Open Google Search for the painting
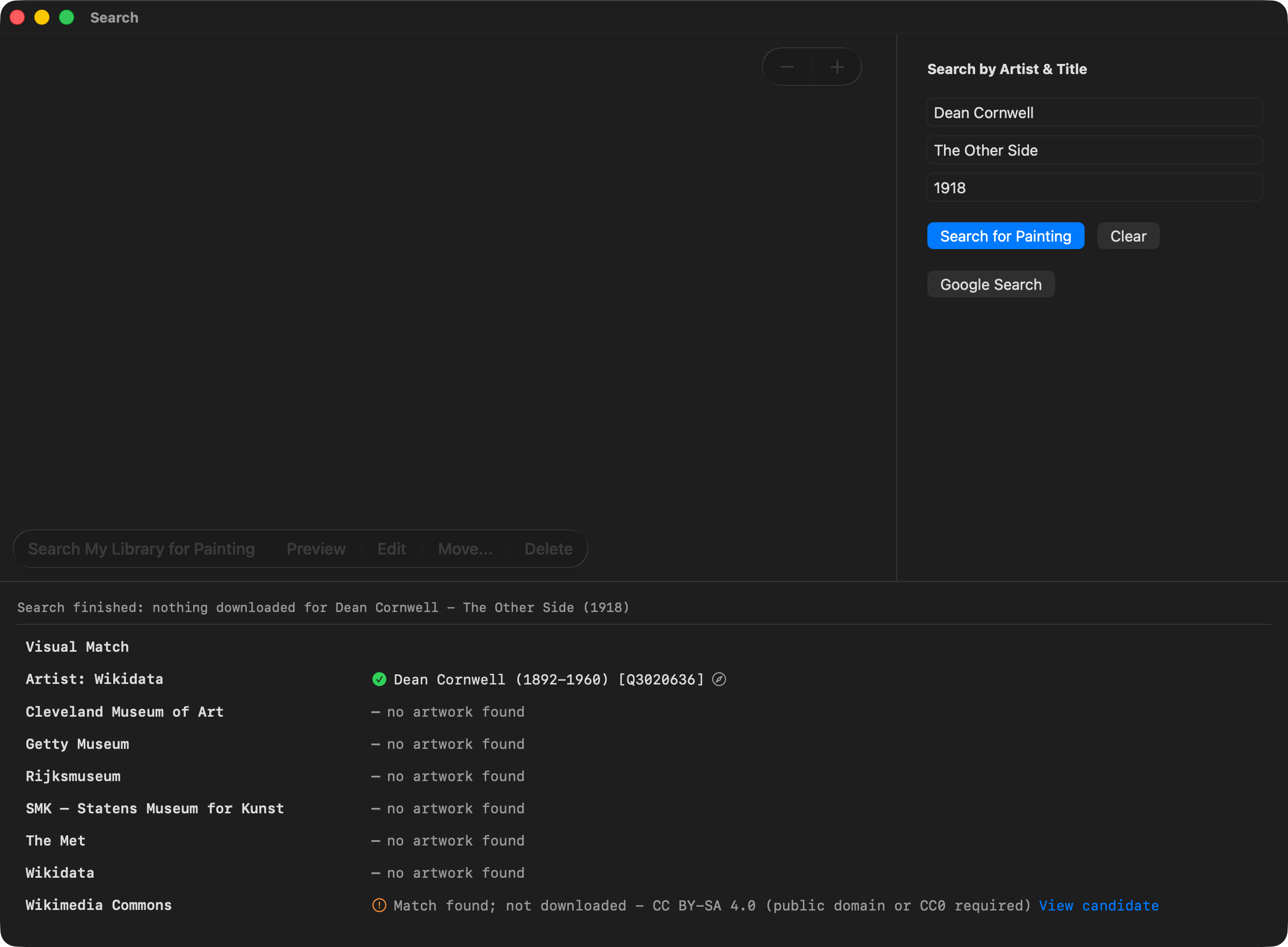The image size is (1288, 947). [x=991, y=284]
